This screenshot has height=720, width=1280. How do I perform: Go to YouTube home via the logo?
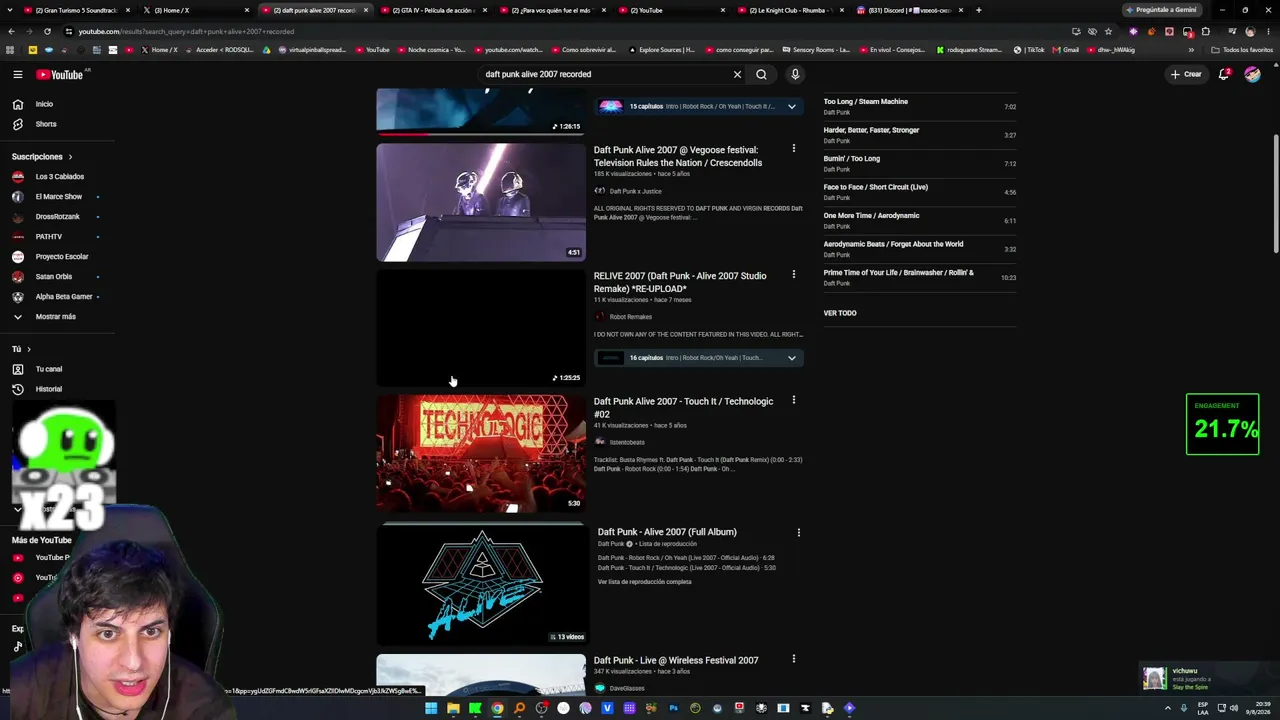pyautogui.click(x=60, y=74)
